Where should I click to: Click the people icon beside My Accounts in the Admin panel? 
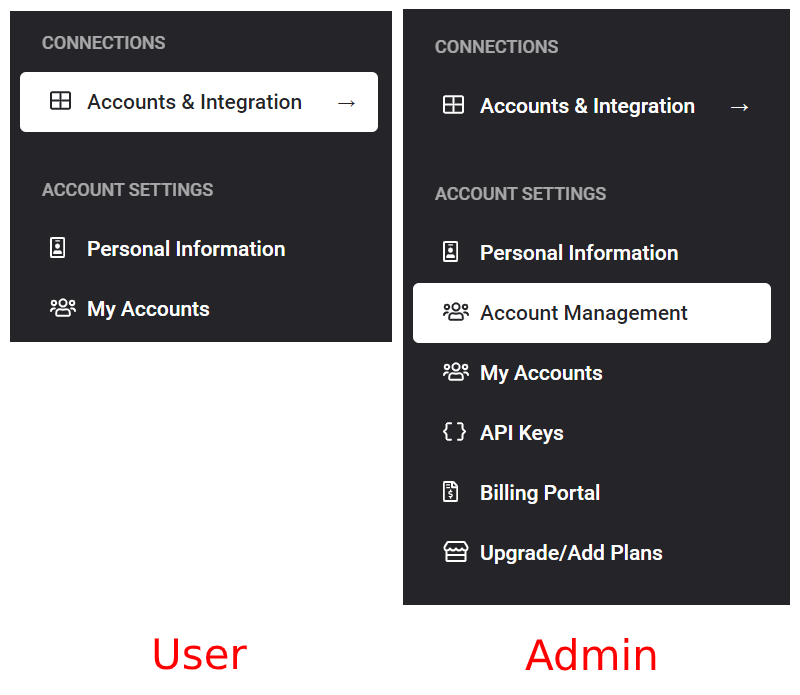(456, 372)
